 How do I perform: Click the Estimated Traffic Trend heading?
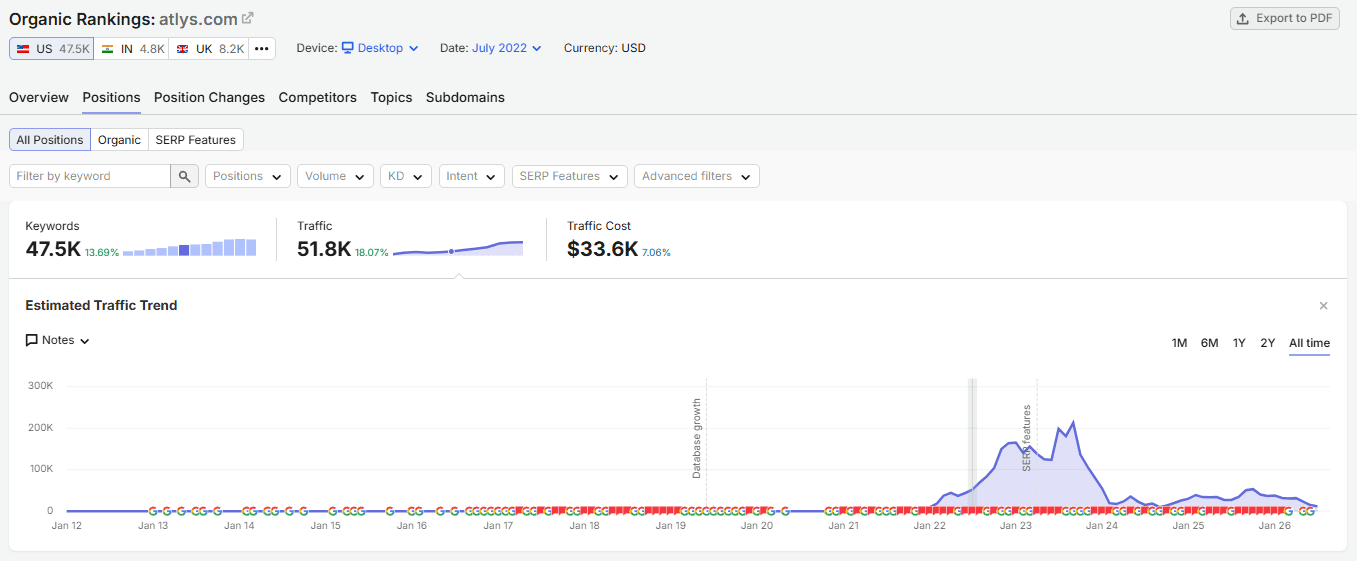(x=101, y=306)
